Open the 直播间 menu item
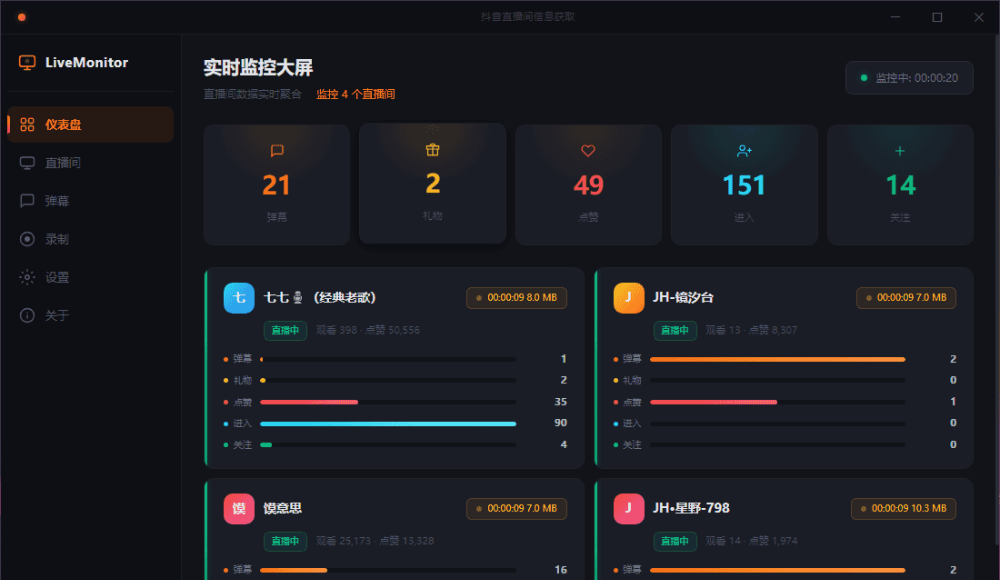This screenshot has height=580, width=1000. (91, 163)
